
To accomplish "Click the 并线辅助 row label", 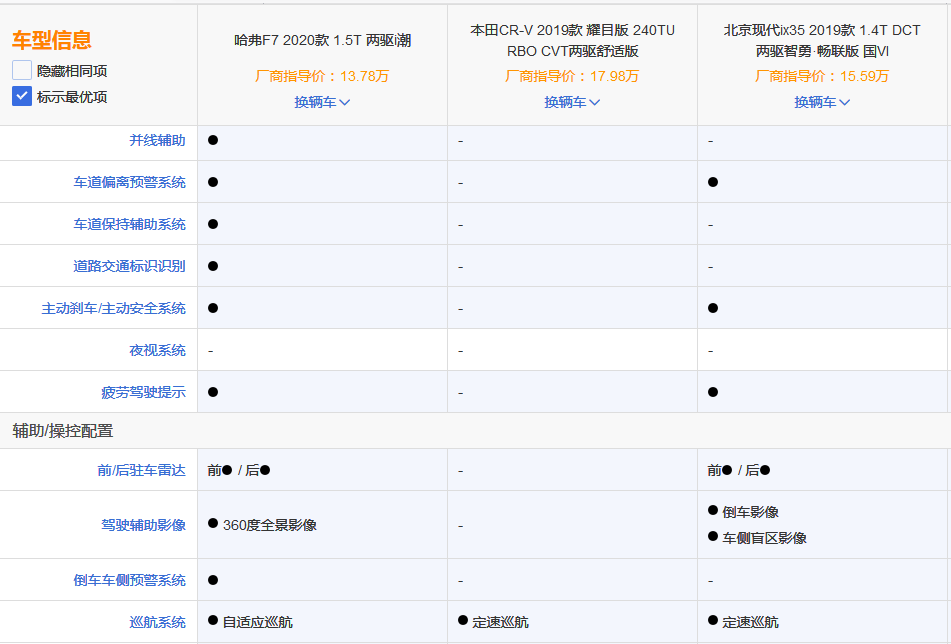I will click(157, 141).
